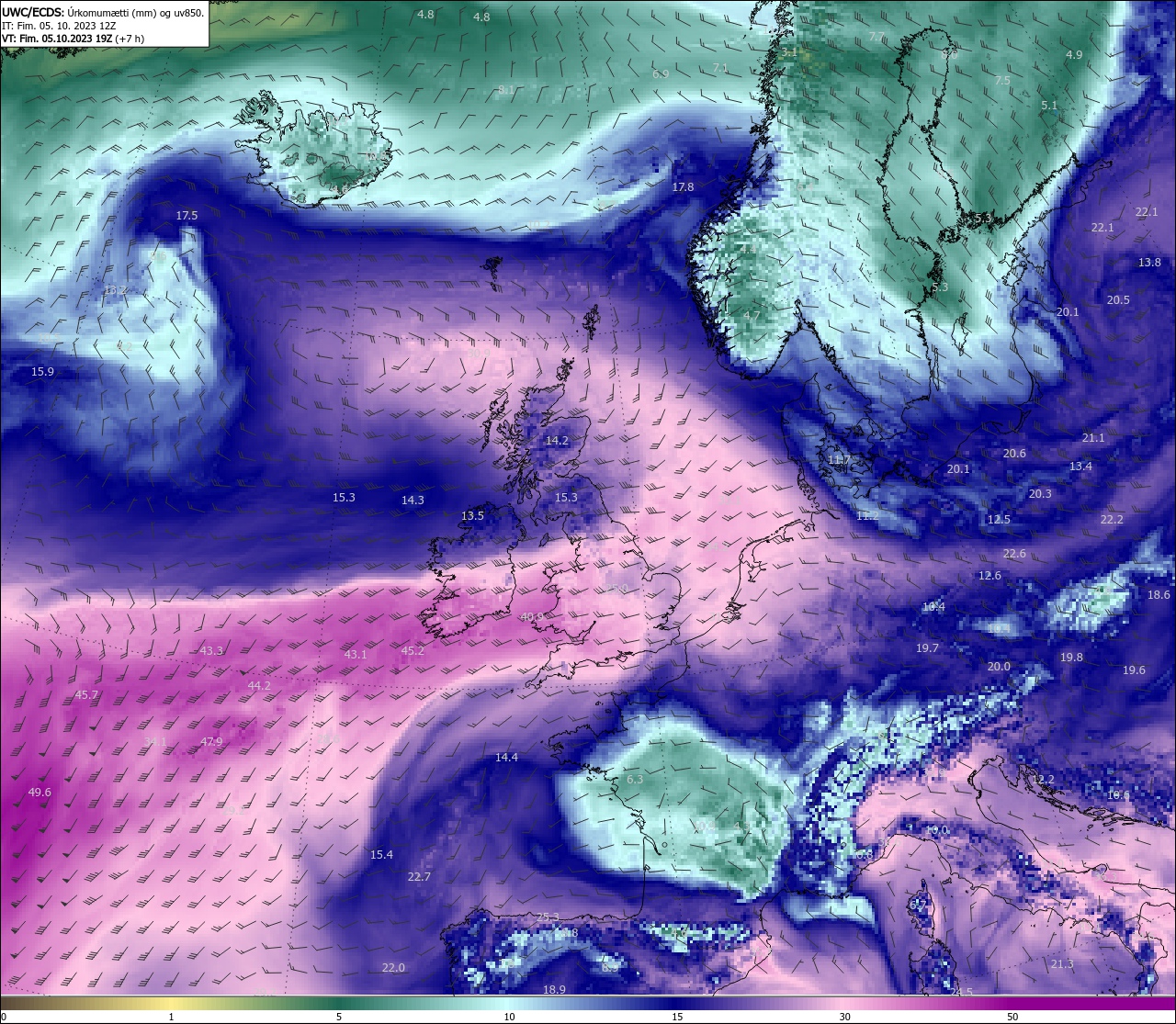Click the 20.0 value over central Europe
The height and width of the screenshot is (1024, 1176).
(x=999, y=666)
